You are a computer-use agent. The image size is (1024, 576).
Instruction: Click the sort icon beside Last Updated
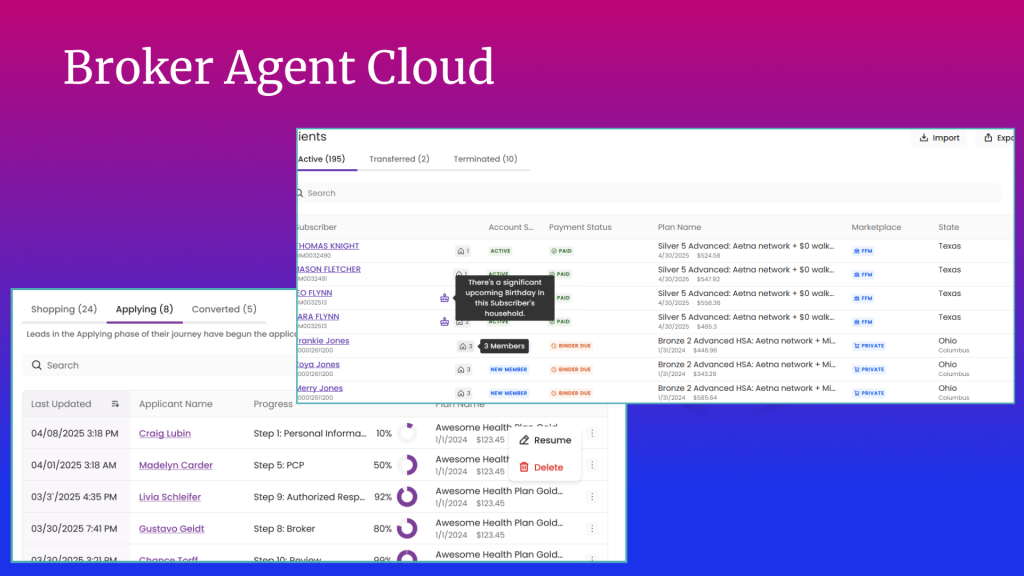coord(115,404)
